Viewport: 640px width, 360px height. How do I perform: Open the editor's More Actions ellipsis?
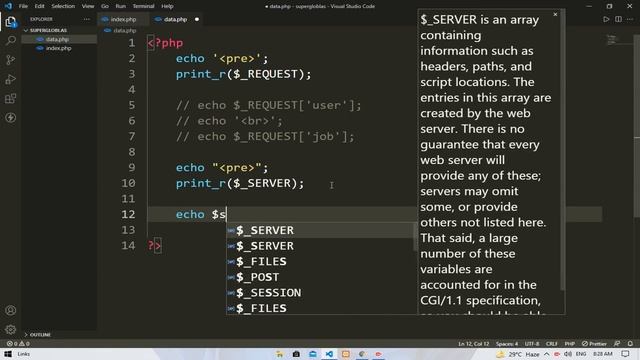(x=630, y=19)
